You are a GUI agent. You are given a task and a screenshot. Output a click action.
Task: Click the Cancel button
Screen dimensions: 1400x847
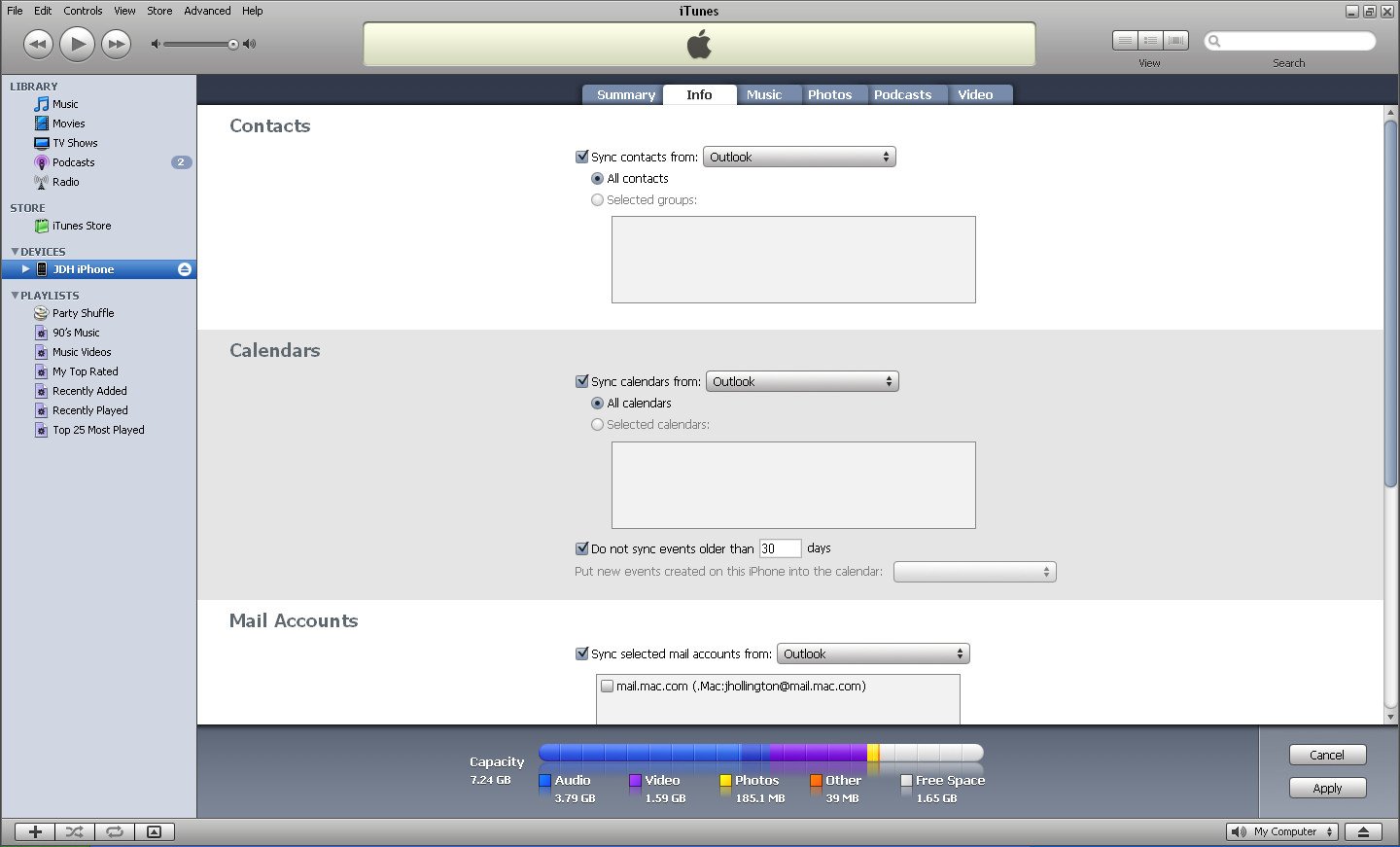[x=1327, y=755]
